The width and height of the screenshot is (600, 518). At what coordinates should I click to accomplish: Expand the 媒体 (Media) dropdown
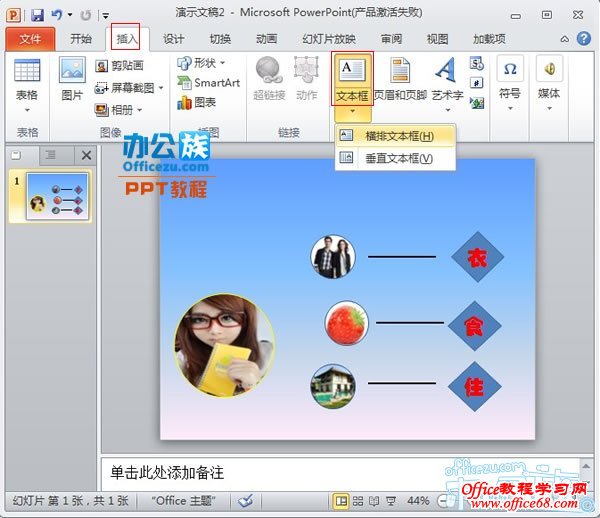point(548,93)
